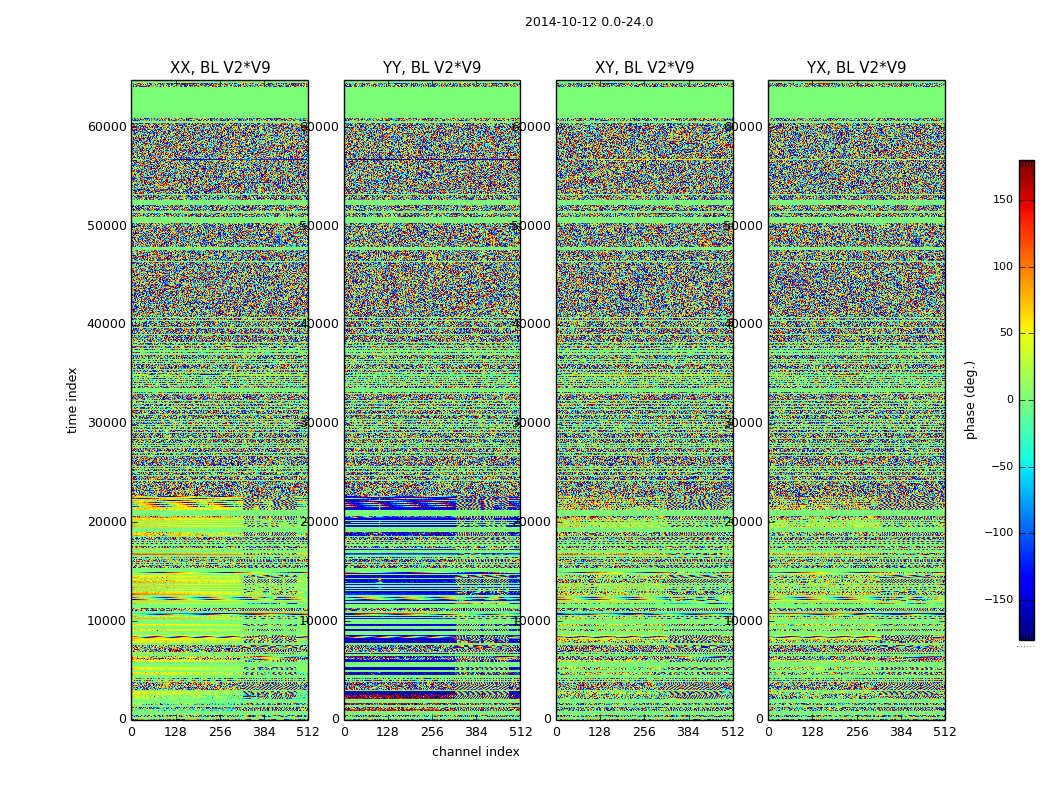
Task: Select the "XX, BL V2*V9" subplot title
Action: pyautogui.click(x=220, y=68)
